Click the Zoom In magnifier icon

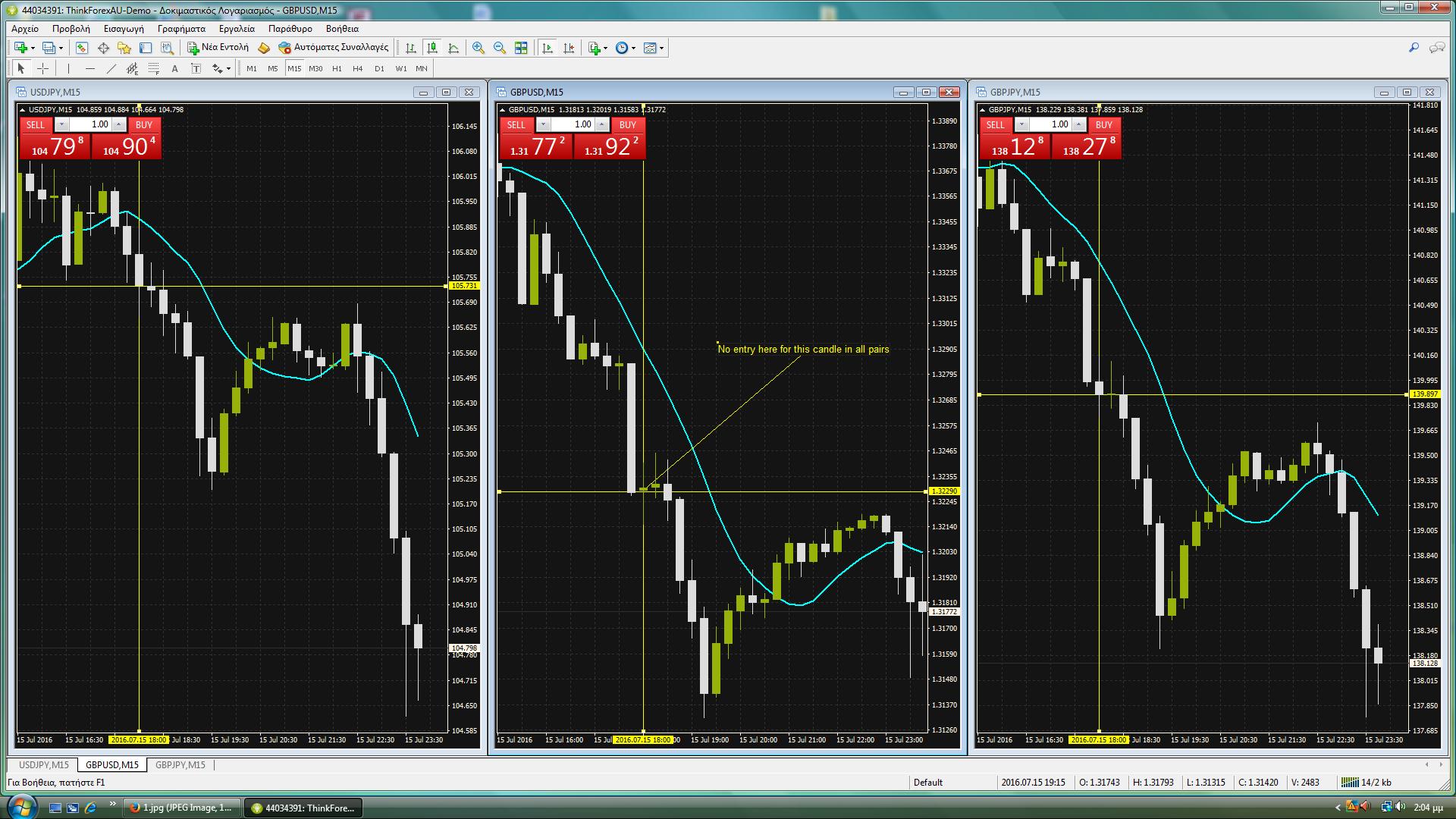[x=479, y=48]
